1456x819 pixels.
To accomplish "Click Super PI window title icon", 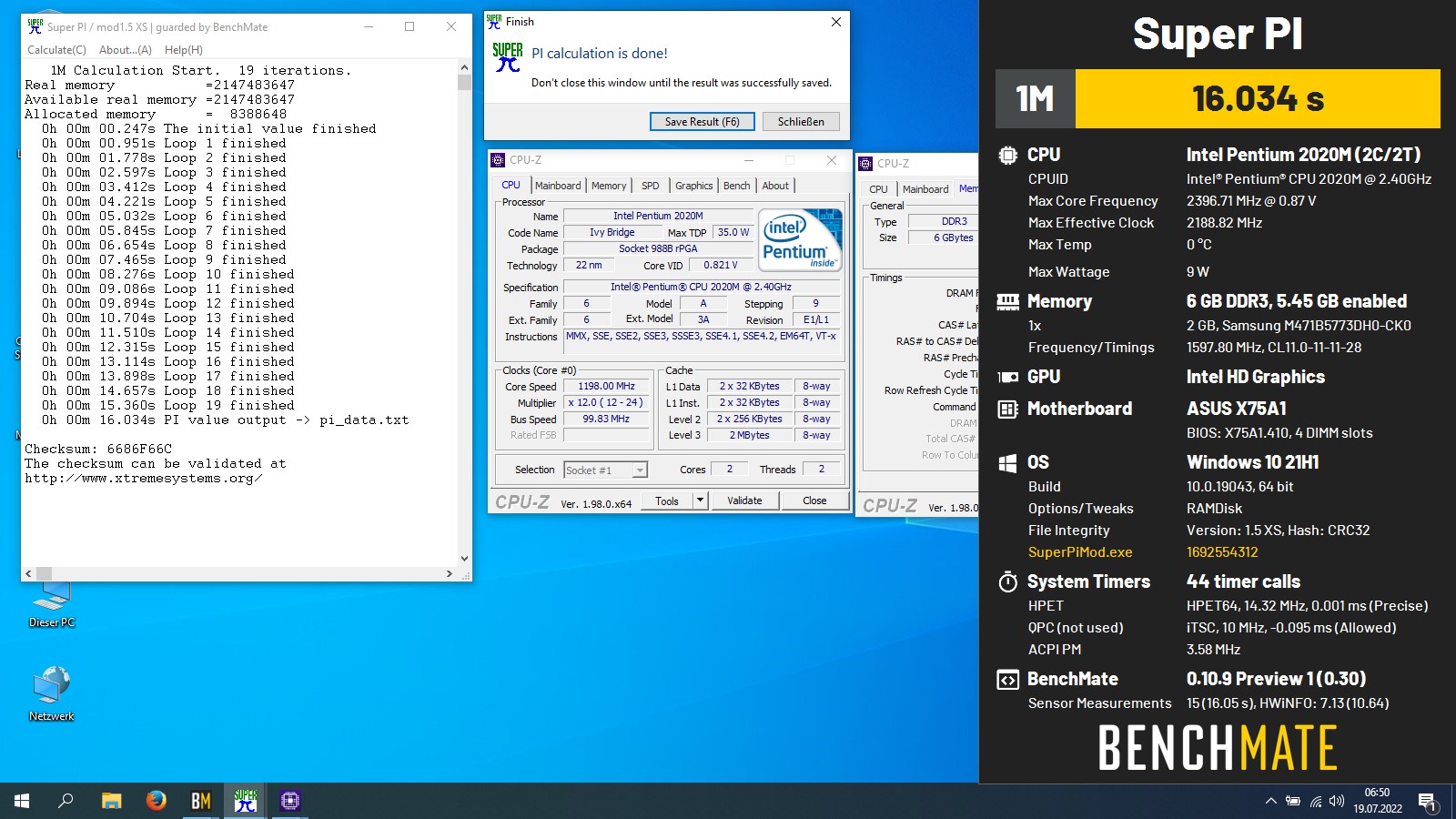I will (35, 26).
